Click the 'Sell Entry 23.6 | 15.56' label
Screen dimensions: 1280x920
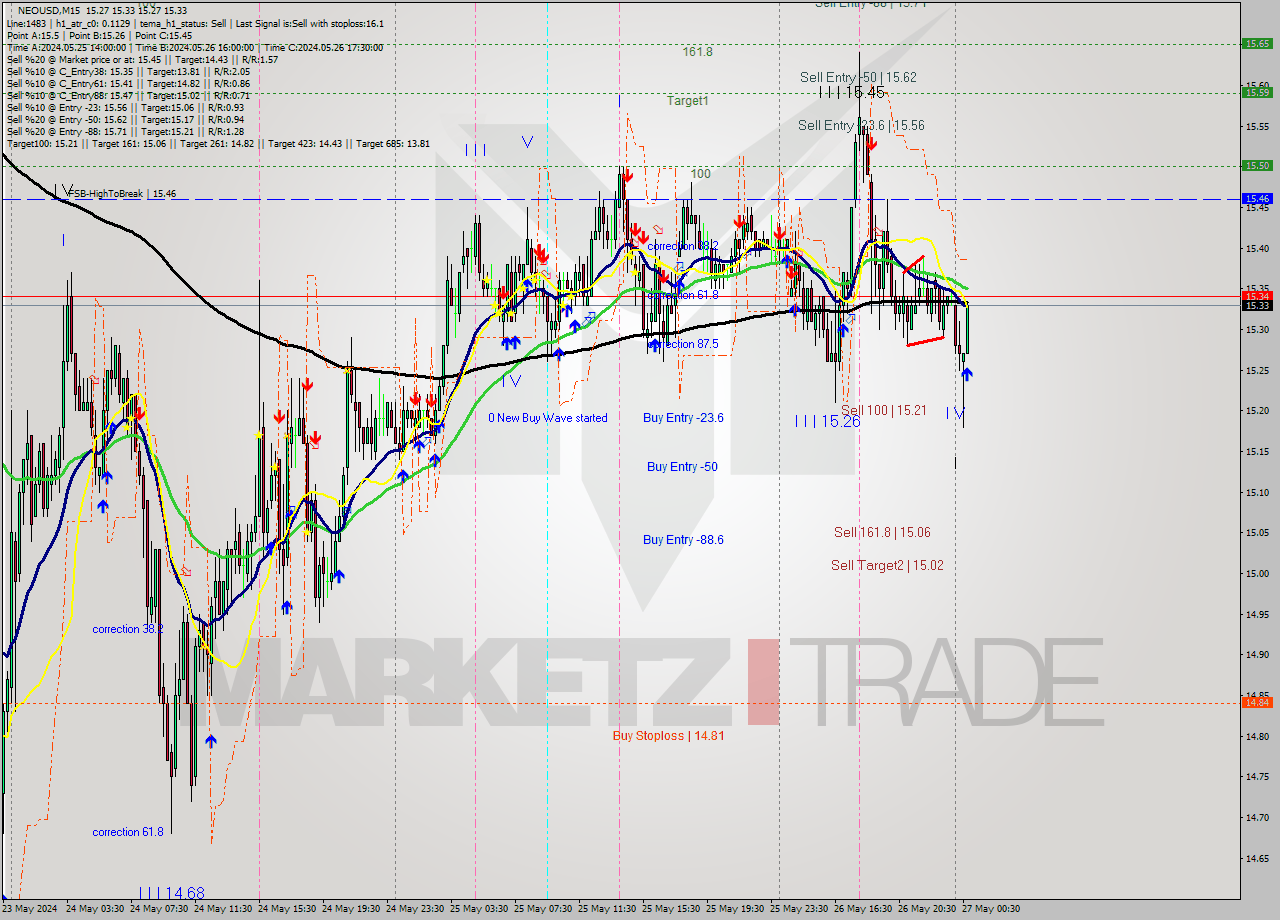tap(861, 125)
